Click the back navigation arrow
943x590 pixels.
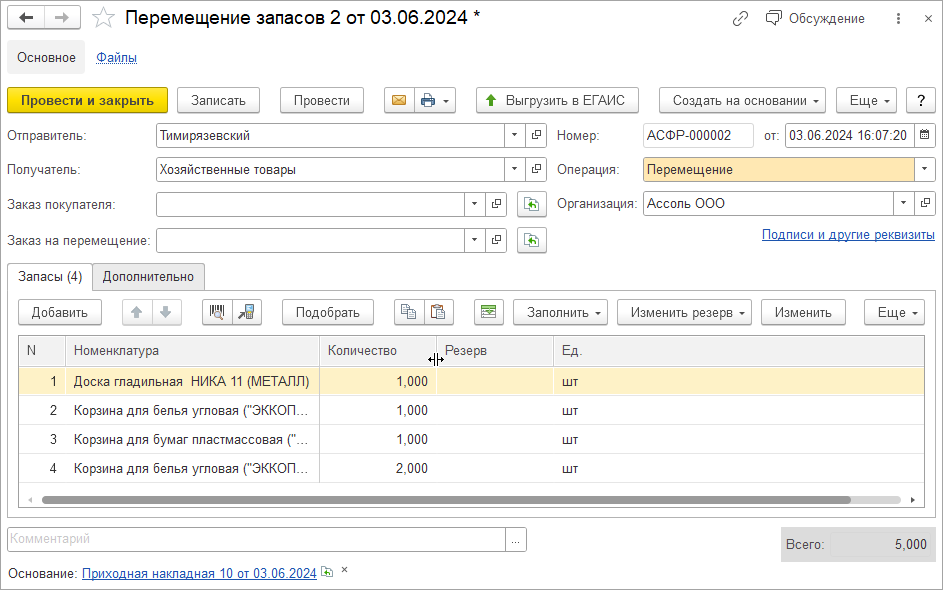pos(27,18)
